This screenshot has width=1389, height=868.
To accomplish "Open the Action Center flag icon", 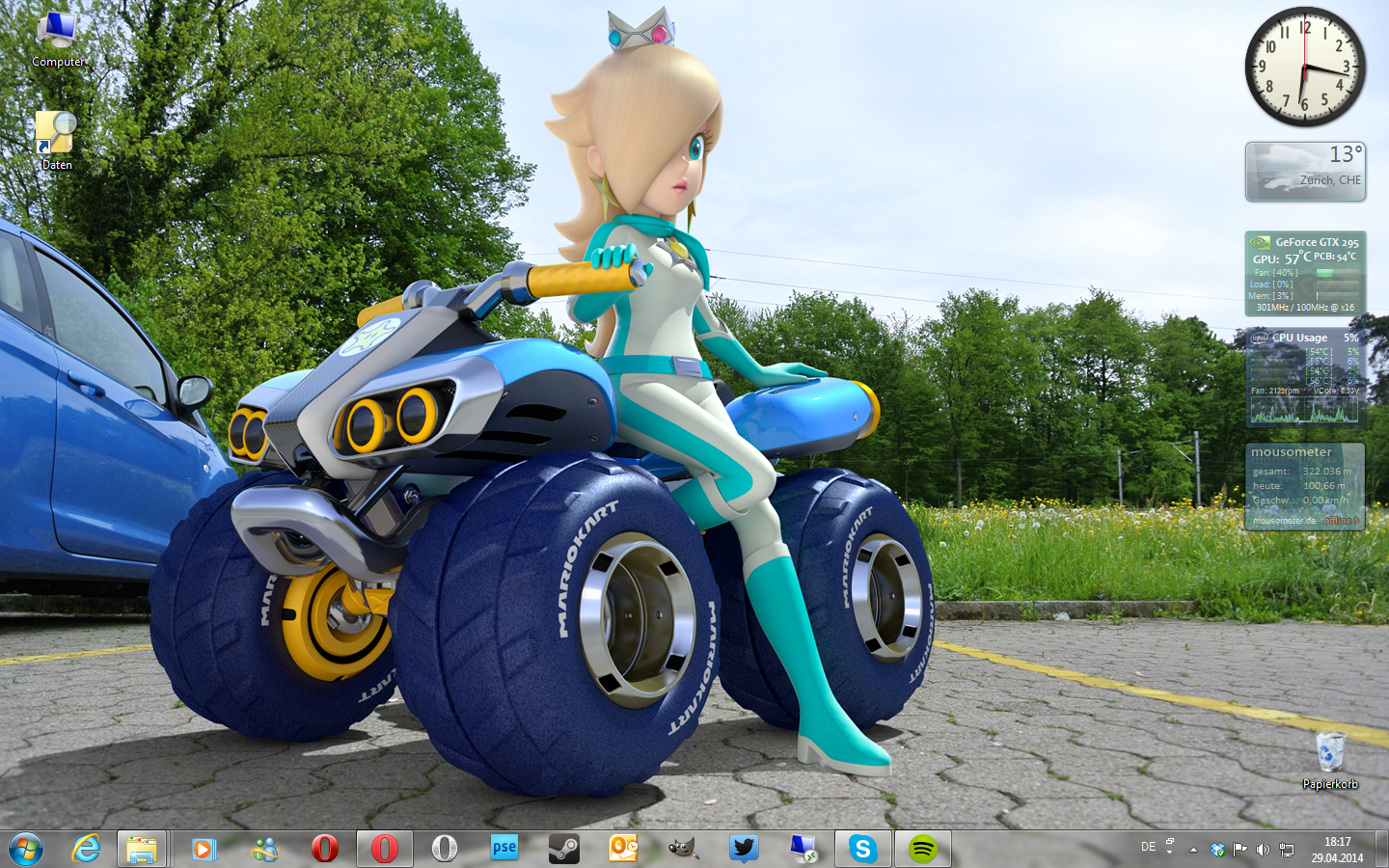I will (1240, 850).
